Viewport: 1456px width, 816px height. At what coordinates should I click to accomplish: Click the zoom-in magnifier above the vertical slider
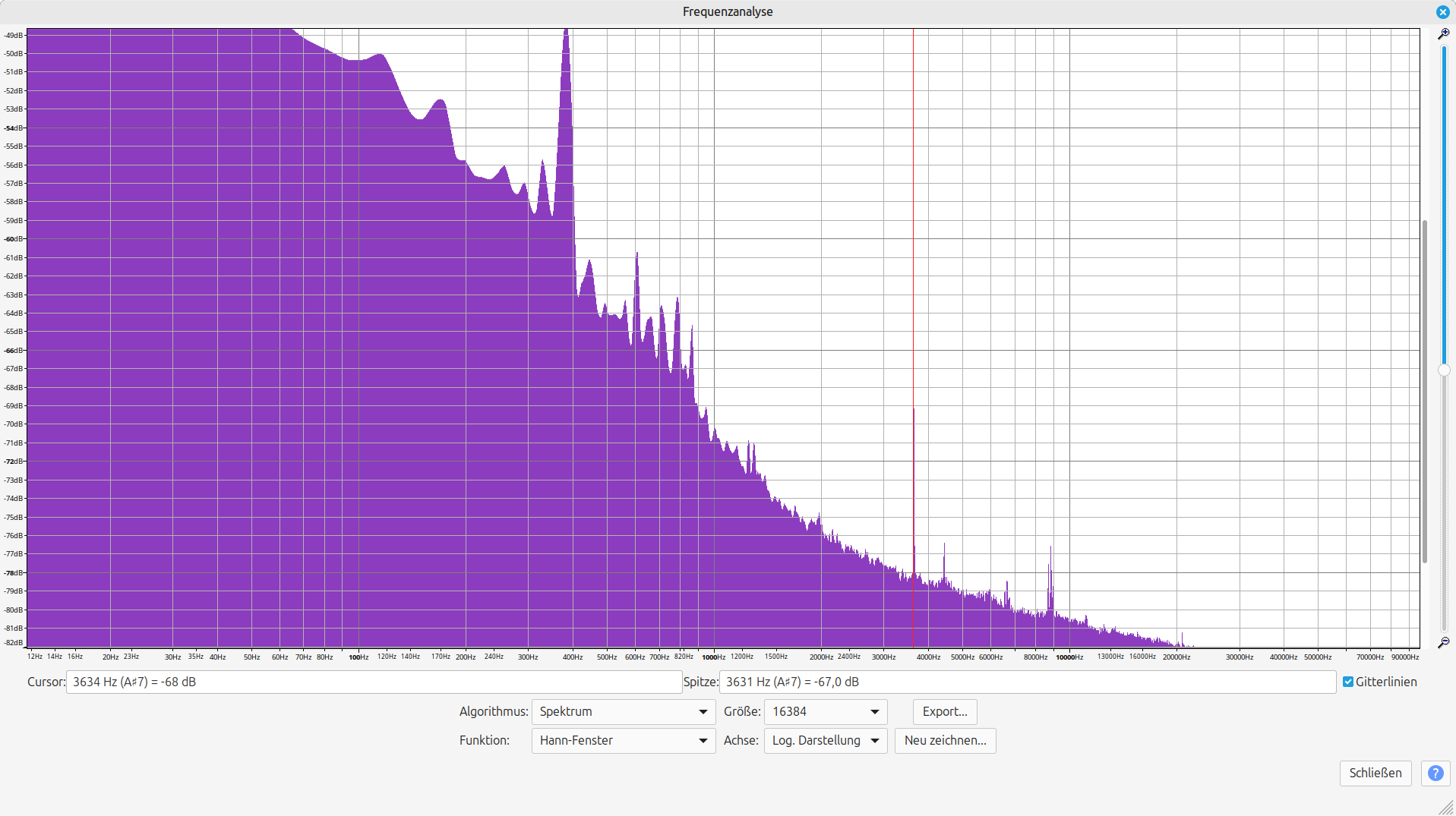[1443, 34]
